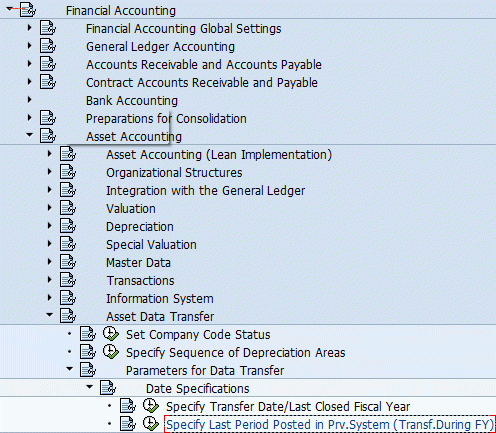Open documentation icon for Master Data node
This screenshot has height=433, width=496.
68,262
